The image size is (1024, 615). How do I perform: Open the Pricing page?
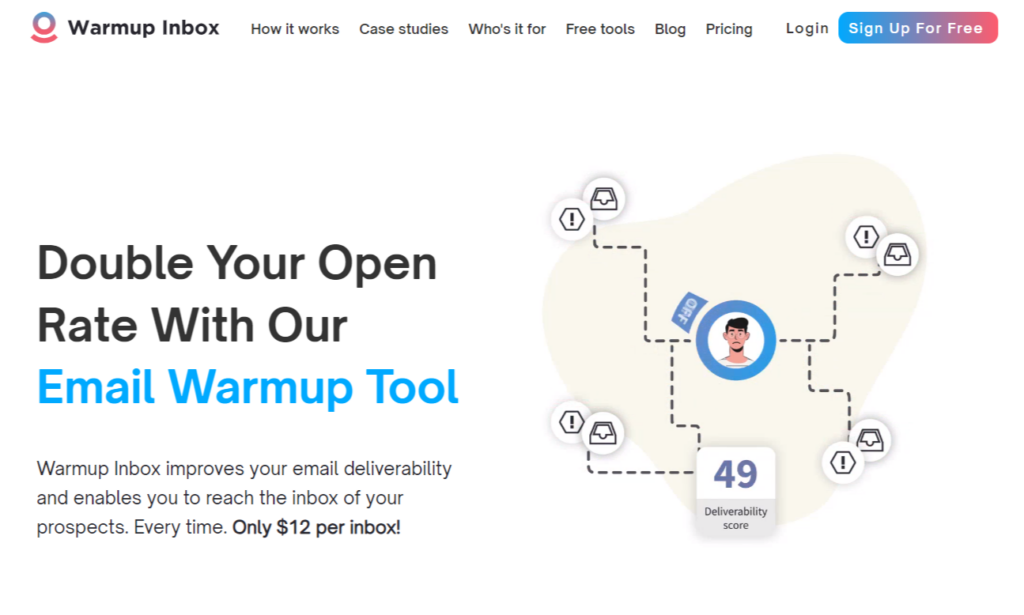coord(729,29)
